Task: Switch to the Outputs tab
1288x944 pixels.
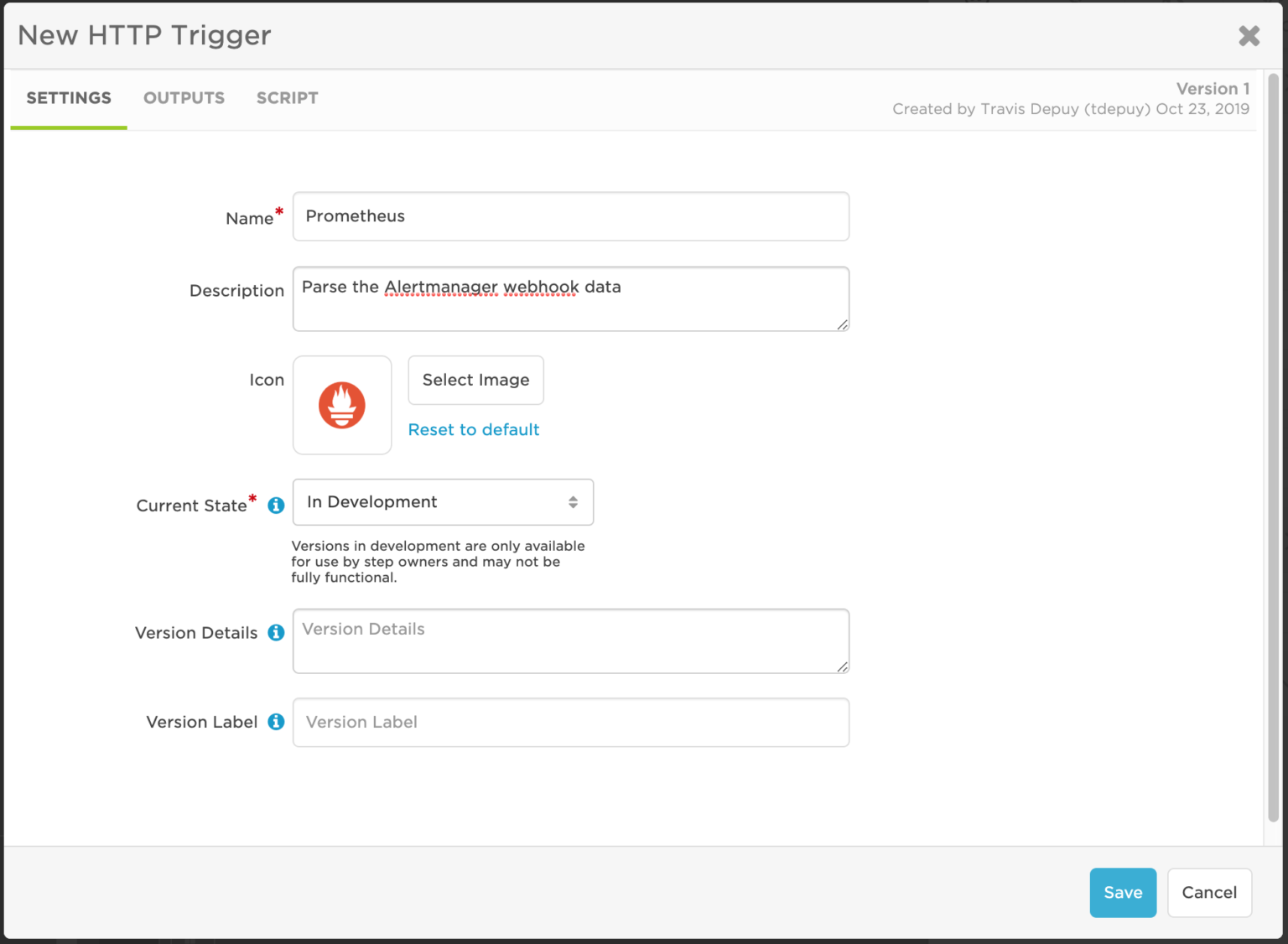Action: (184, 98)
